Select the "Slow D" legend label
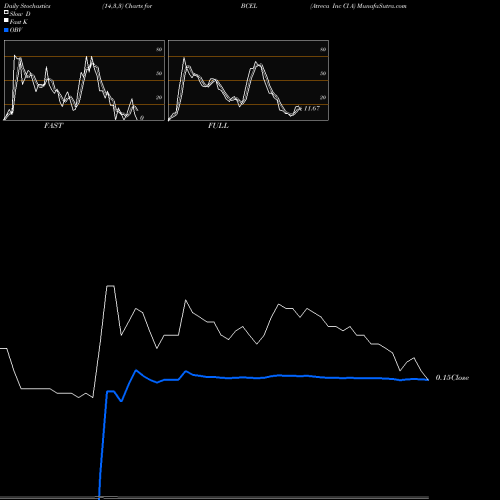The height and width of the screenshot is (500, 500). 20,14
